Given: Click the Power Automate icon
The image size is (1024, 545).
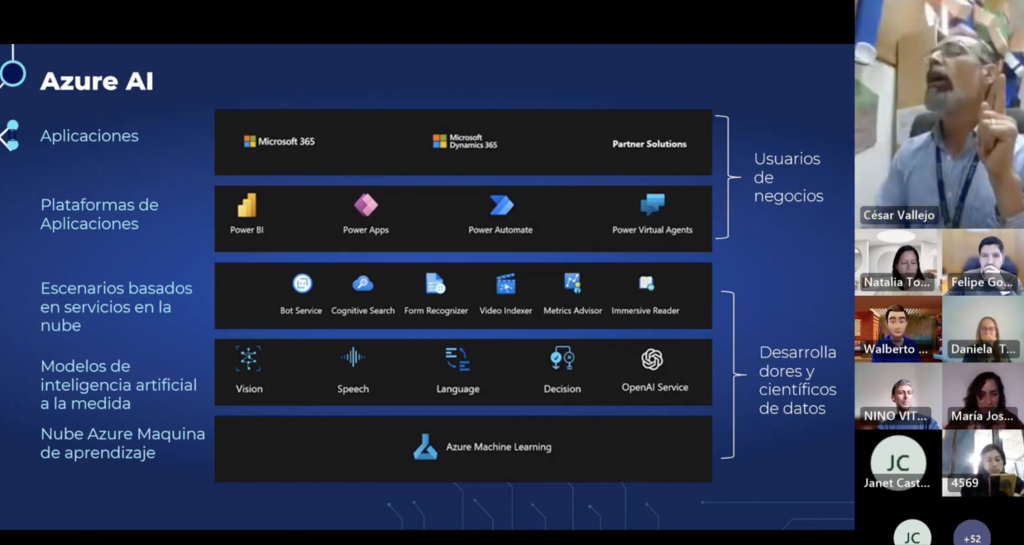Looking at the screenshot, I should [501, 206].
